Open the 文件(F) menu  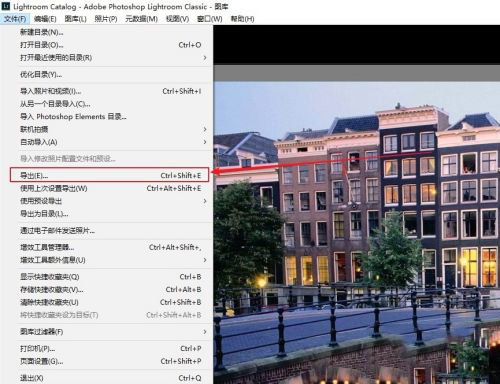(15, 19)
